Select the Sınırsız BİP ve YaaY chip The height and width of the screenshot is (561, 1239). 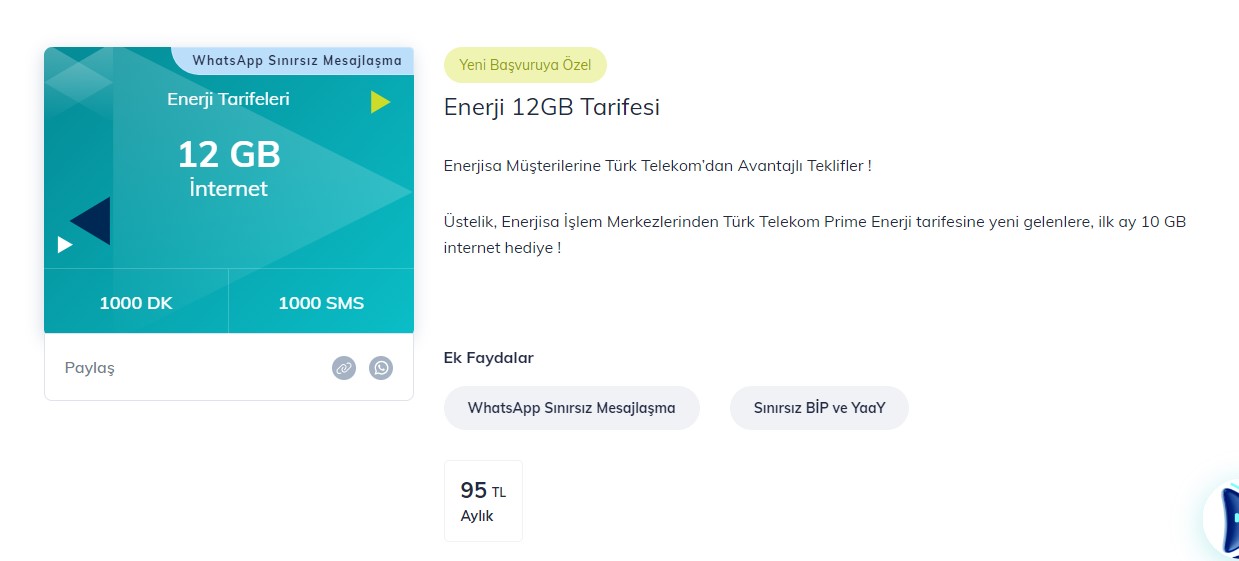click(819, 408)
